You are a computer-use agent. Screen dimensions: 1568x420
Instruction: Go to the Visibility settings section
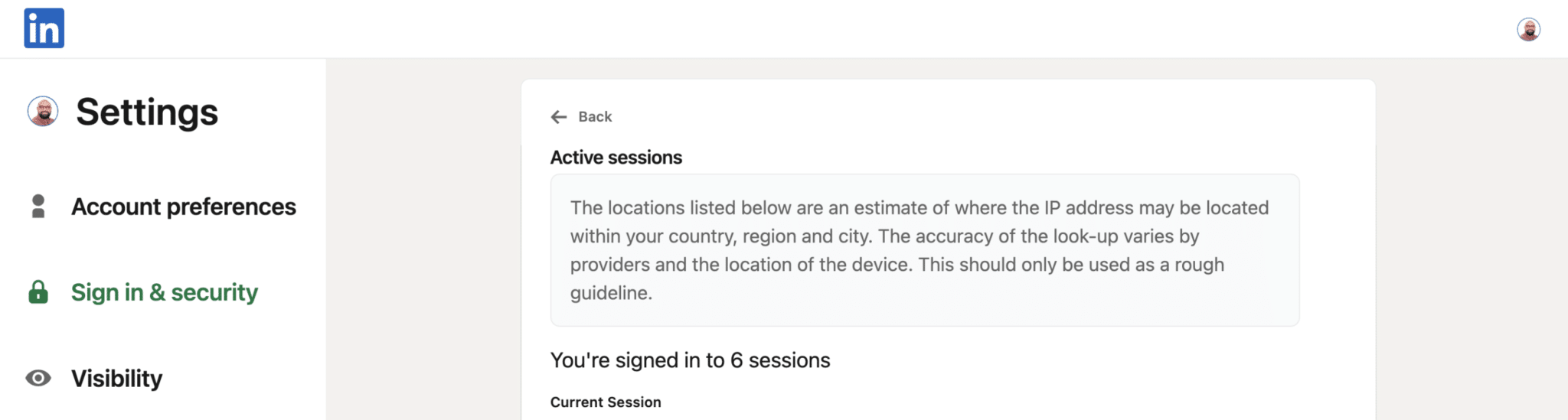[x=117, y=378]
